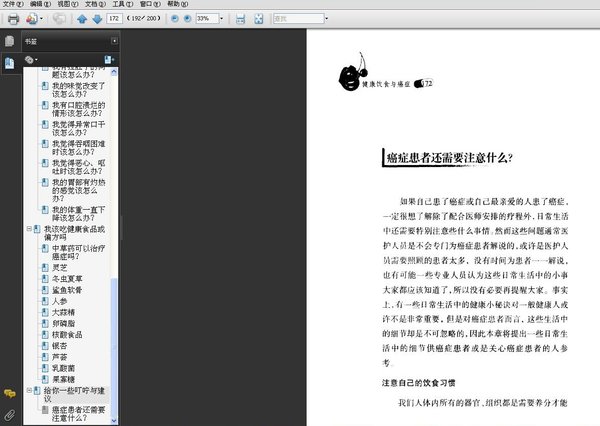Select bookmark 我的胃部有灼热的感觉该怎么办?
Screen dimensions: 600x426
coord(78,190)
